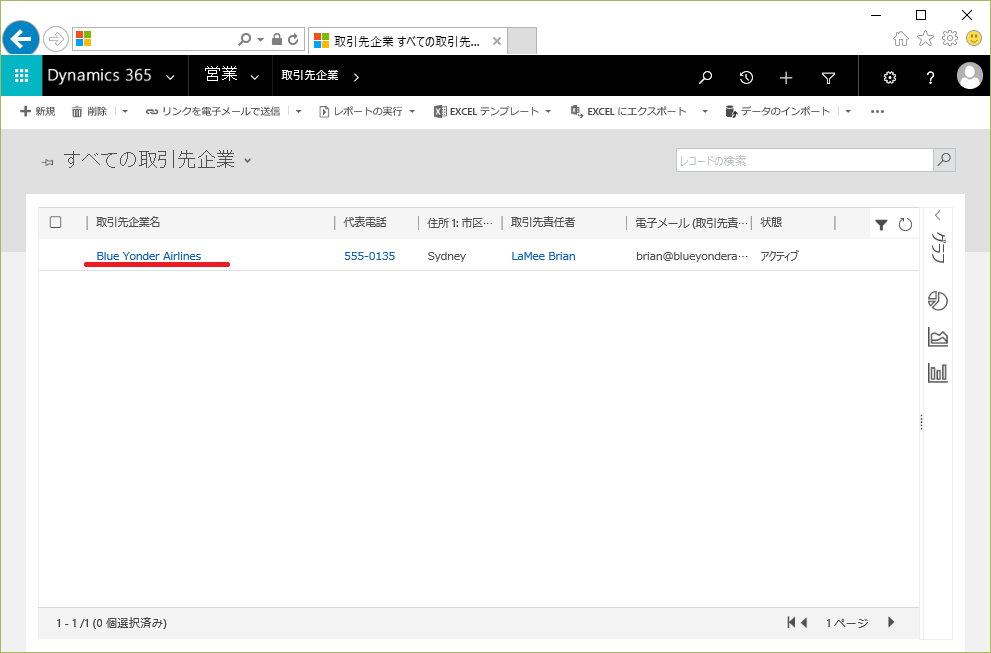Click the 削除 command

click(89, 111)
